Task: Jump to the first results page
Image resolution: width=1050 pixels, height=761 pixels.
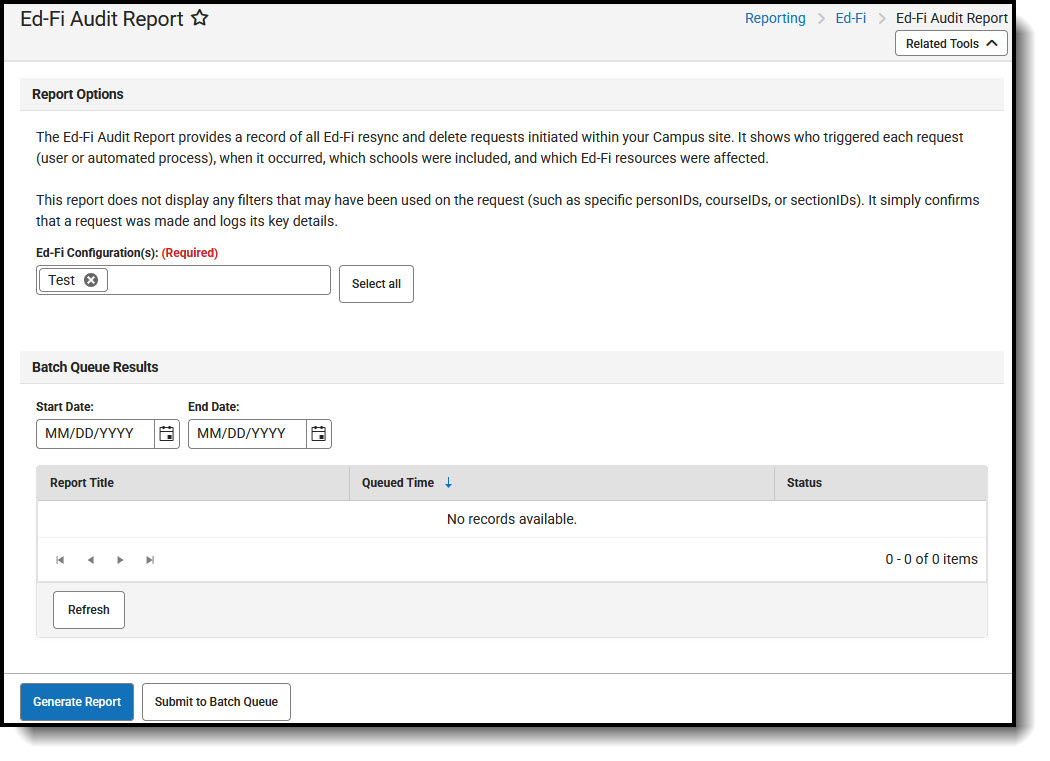Action: (60, 559)
